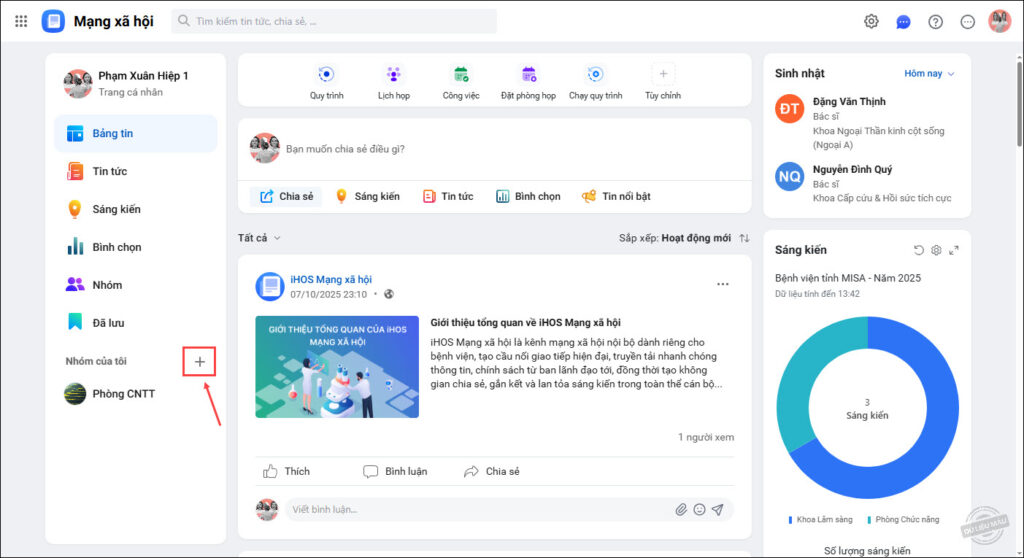Image resolution: width=1024 pixels, height=558 pixels.
Task: Open the more options circle icon in top bar
Action: [967, 22]
